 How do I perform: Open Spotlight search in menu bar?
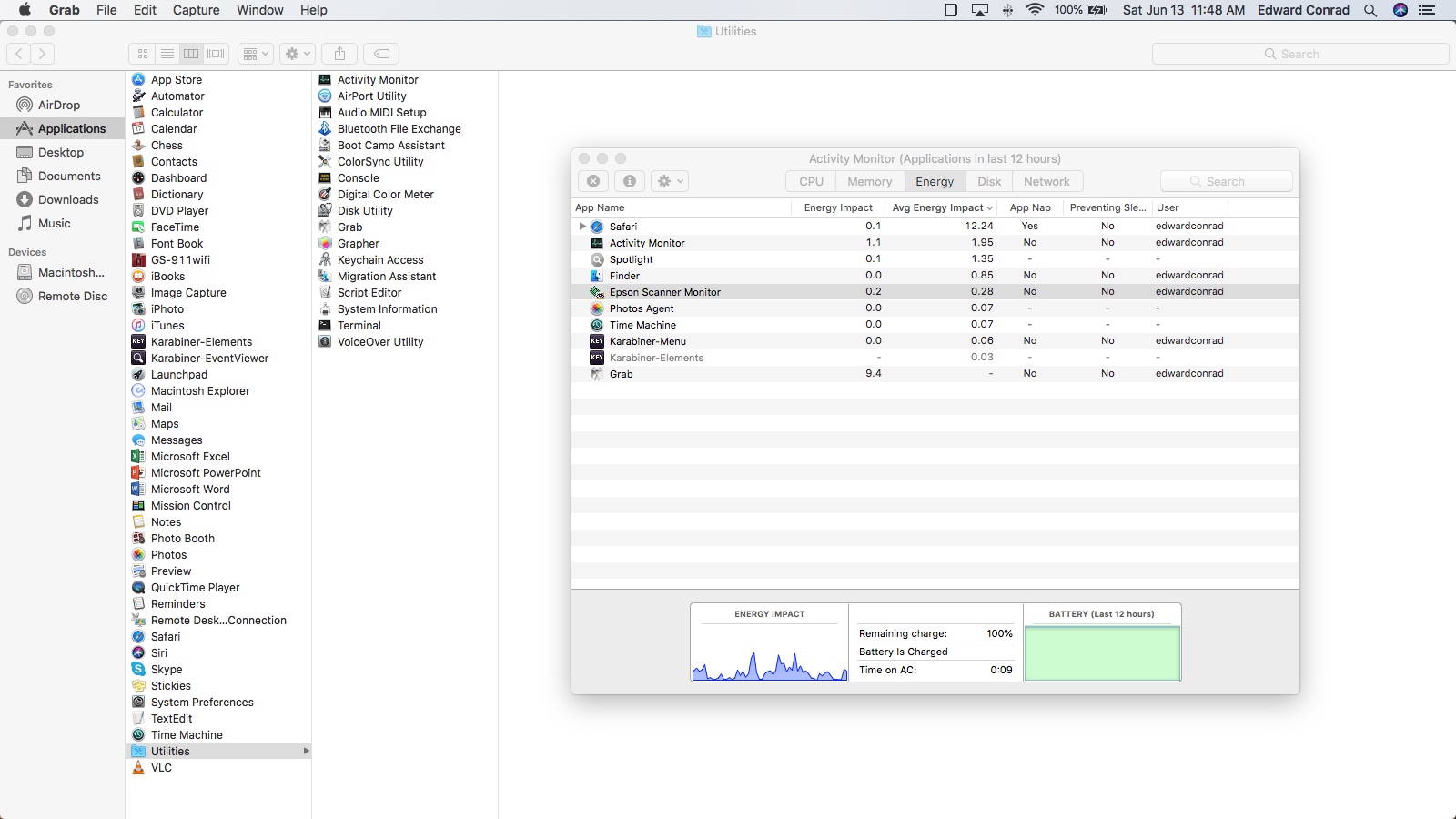(x=1370, y=10)
